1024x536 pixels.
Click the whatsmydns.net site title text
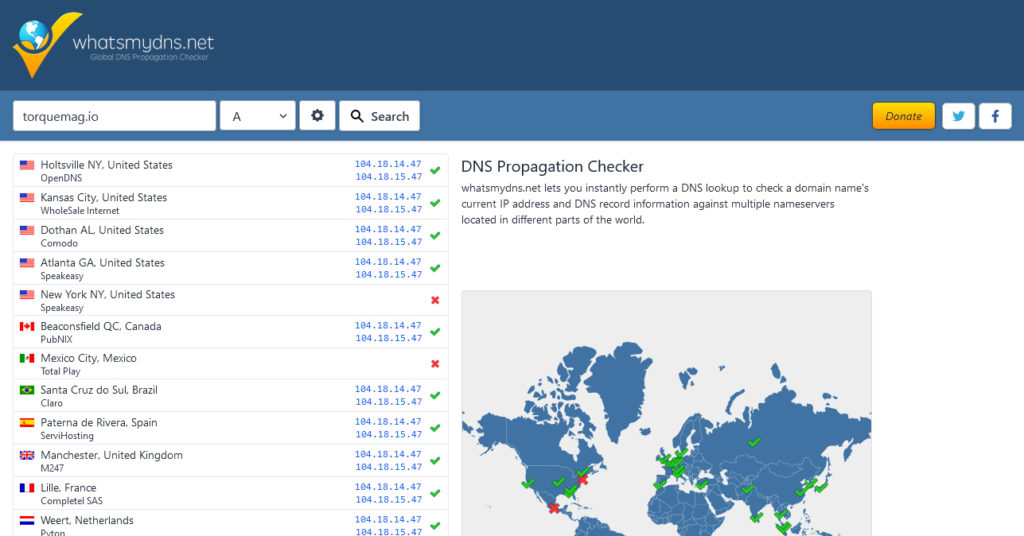click(143, 42)
